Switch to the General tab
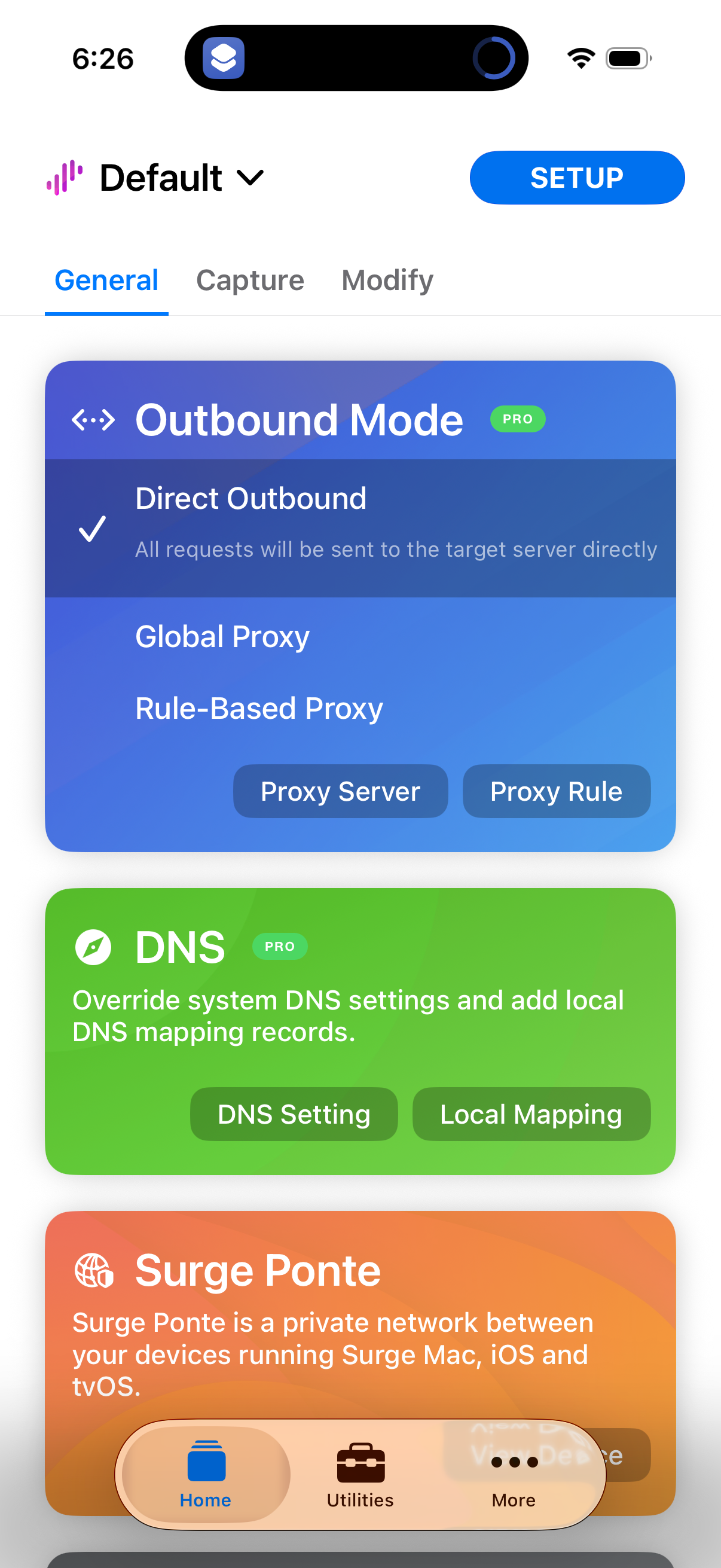 tap(106, 280)
